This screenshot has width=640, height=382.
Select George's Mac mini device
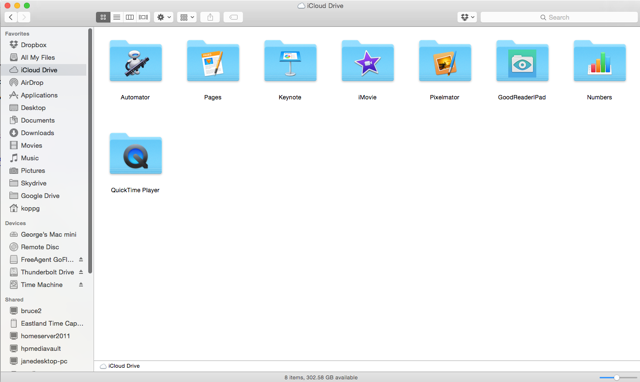tap(44, 235)
